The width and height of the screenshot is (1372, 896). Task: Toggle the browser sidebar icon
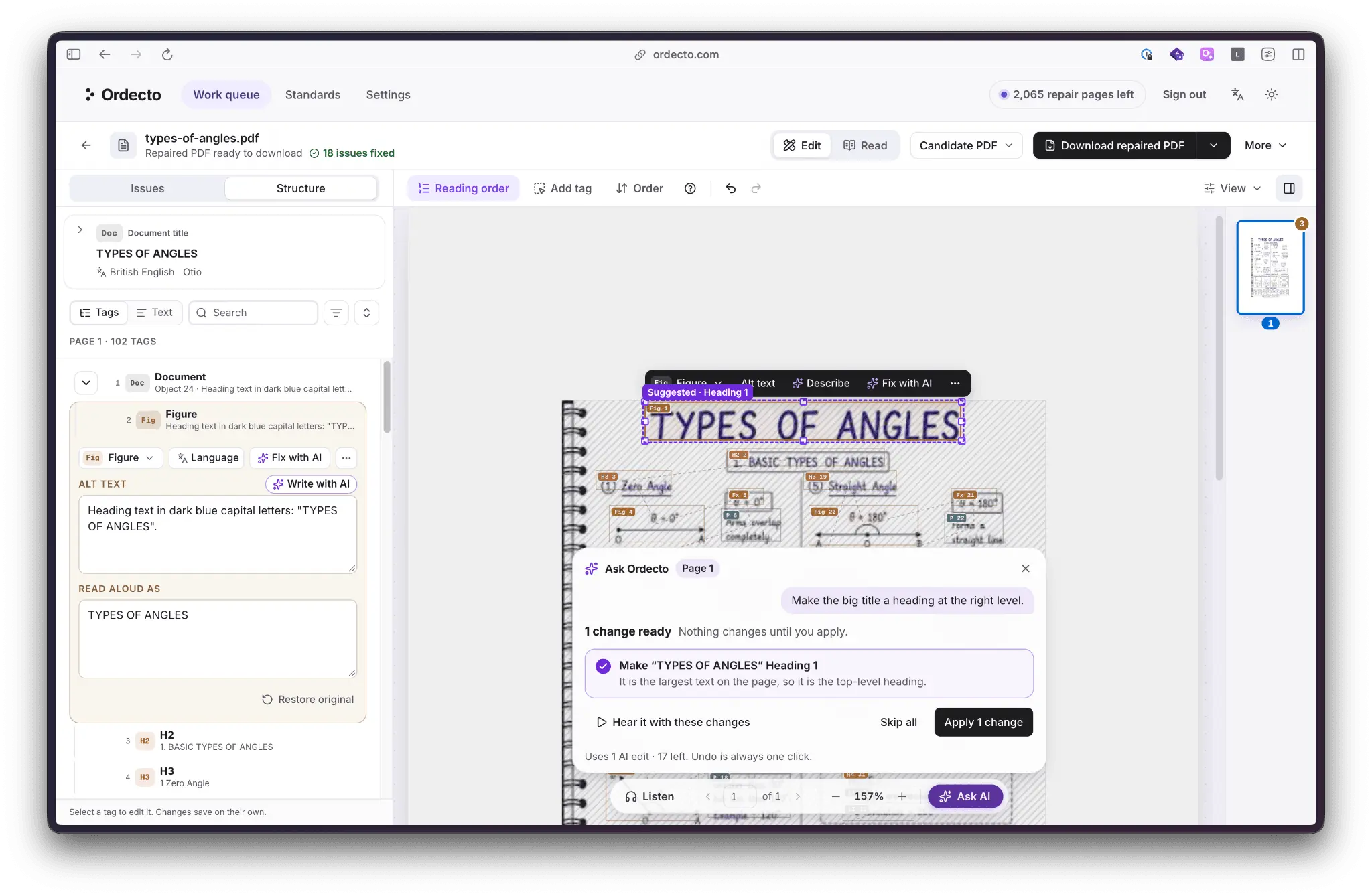74,54
